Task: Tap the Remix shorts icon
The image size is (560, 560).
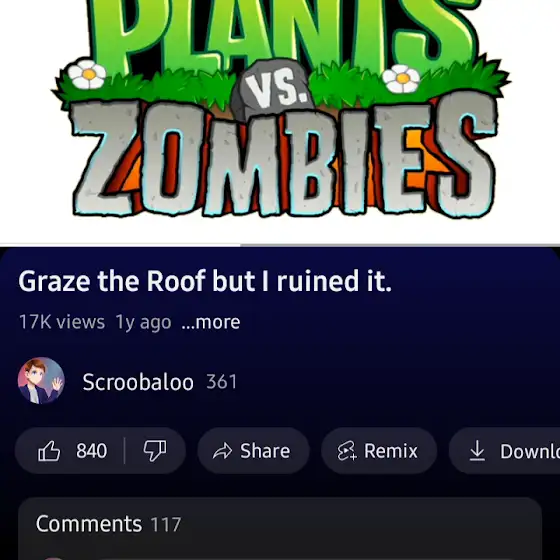Action: coord(347,451)
